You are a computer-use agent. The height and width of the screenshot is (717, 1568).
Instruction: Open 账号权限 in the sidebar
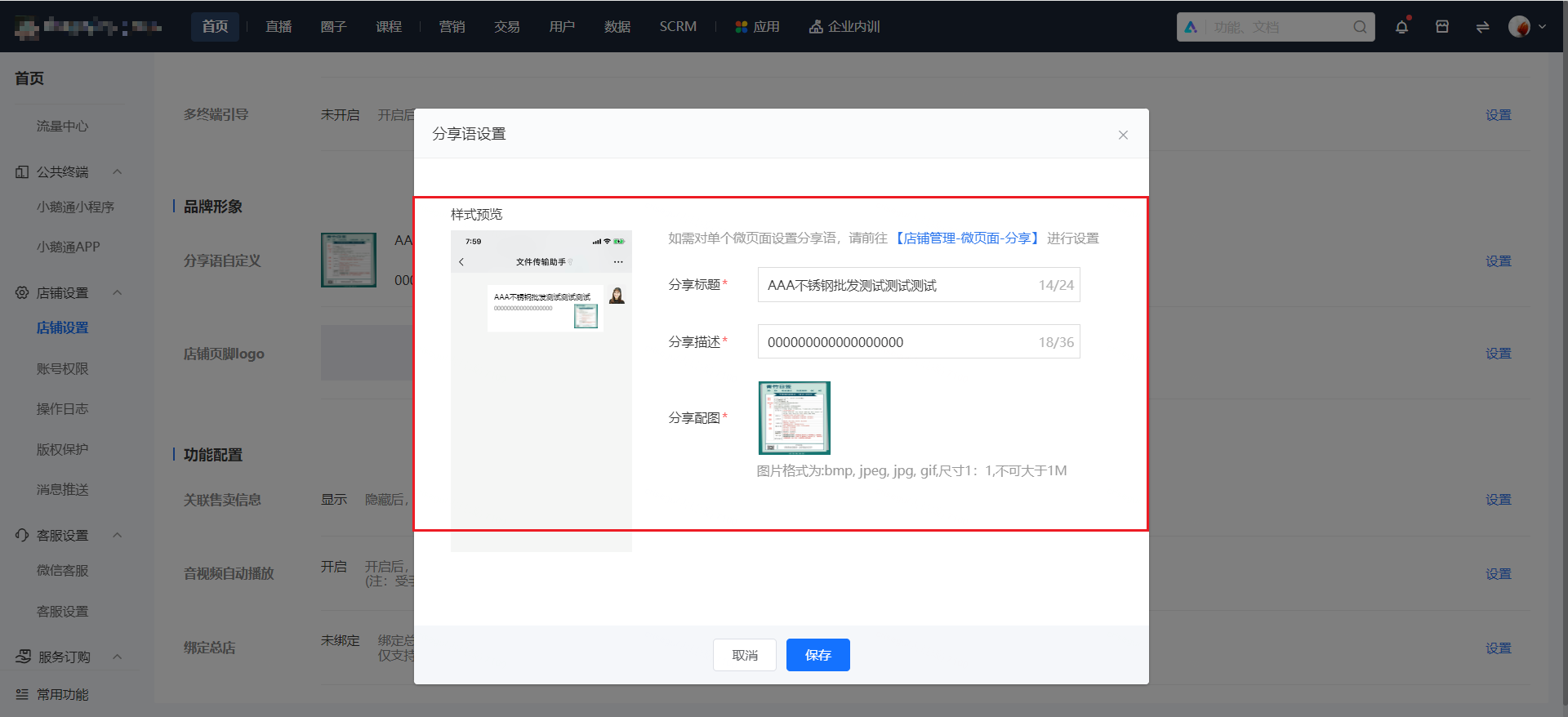coord(62,368)
